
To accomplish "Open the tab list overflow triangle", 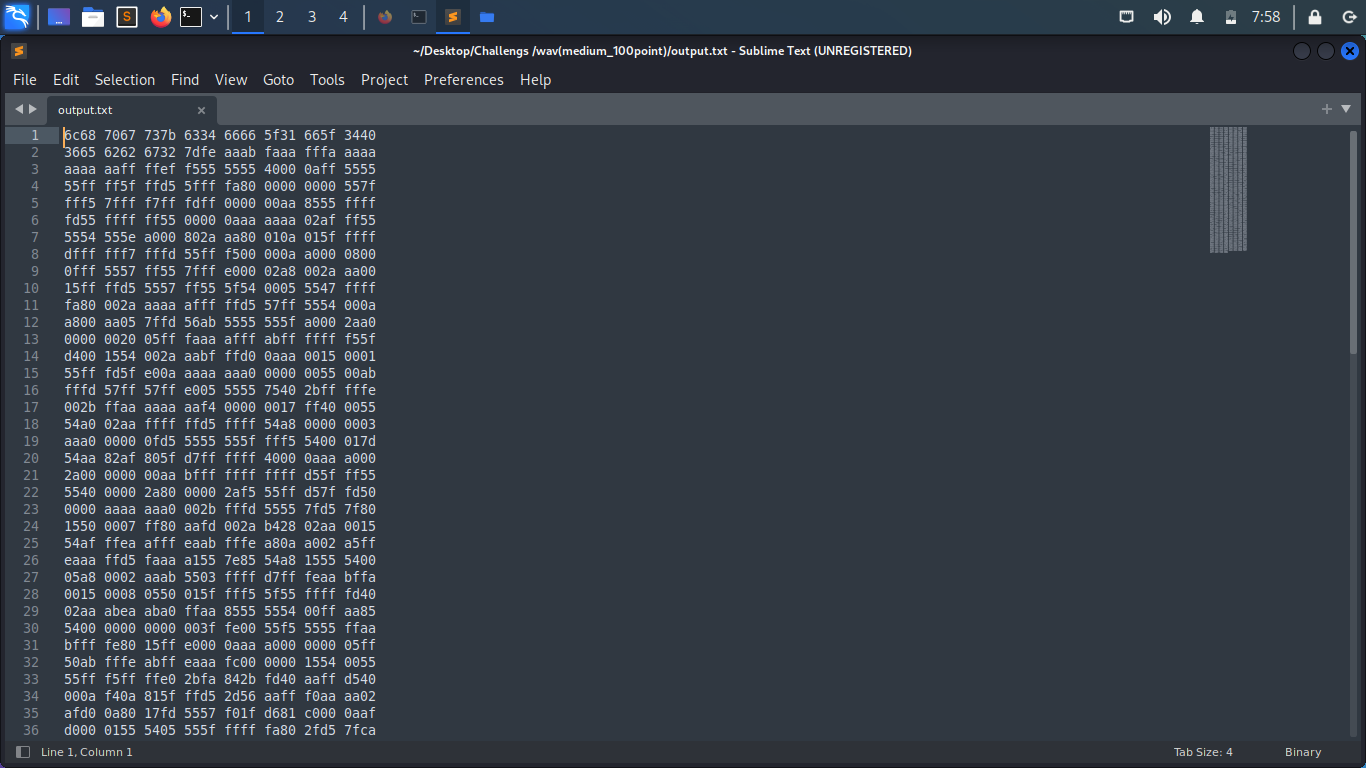I will coord(1345,110).
